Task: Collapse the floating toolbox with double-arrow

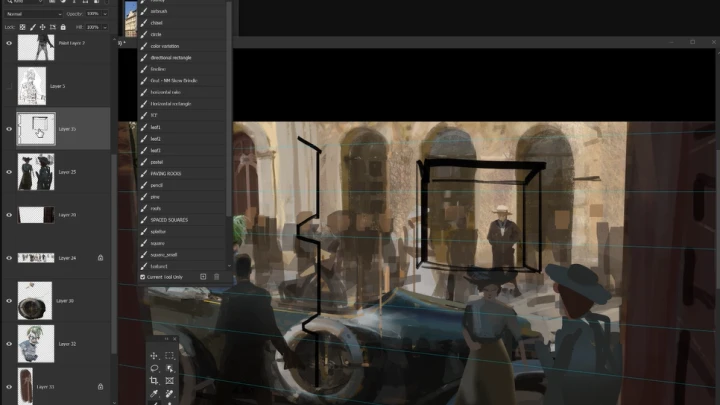Action: [166, 339]
